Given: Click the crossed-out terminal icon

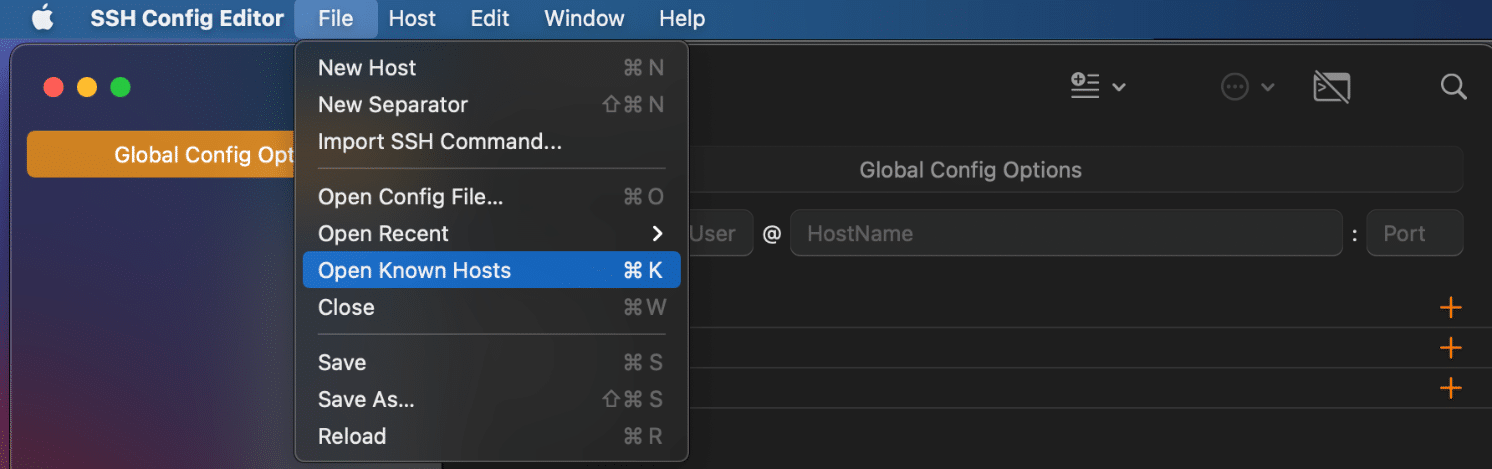Looking at the screenshot, I should click(x=1331, y=88).
